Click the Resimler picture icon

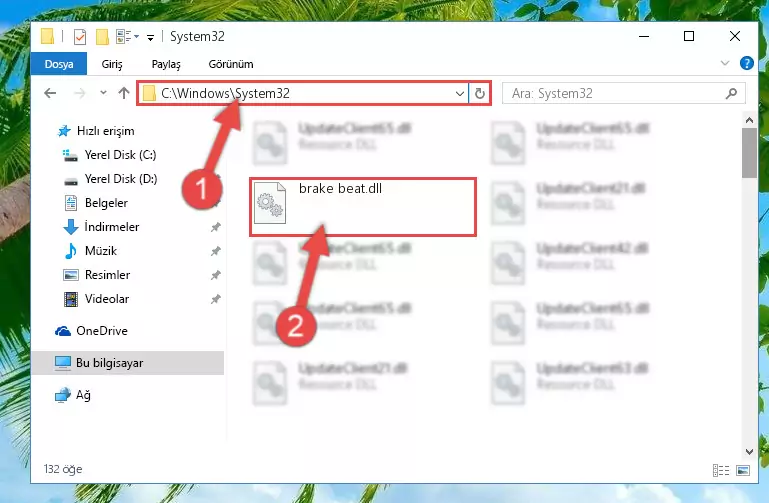pos(71,275)
